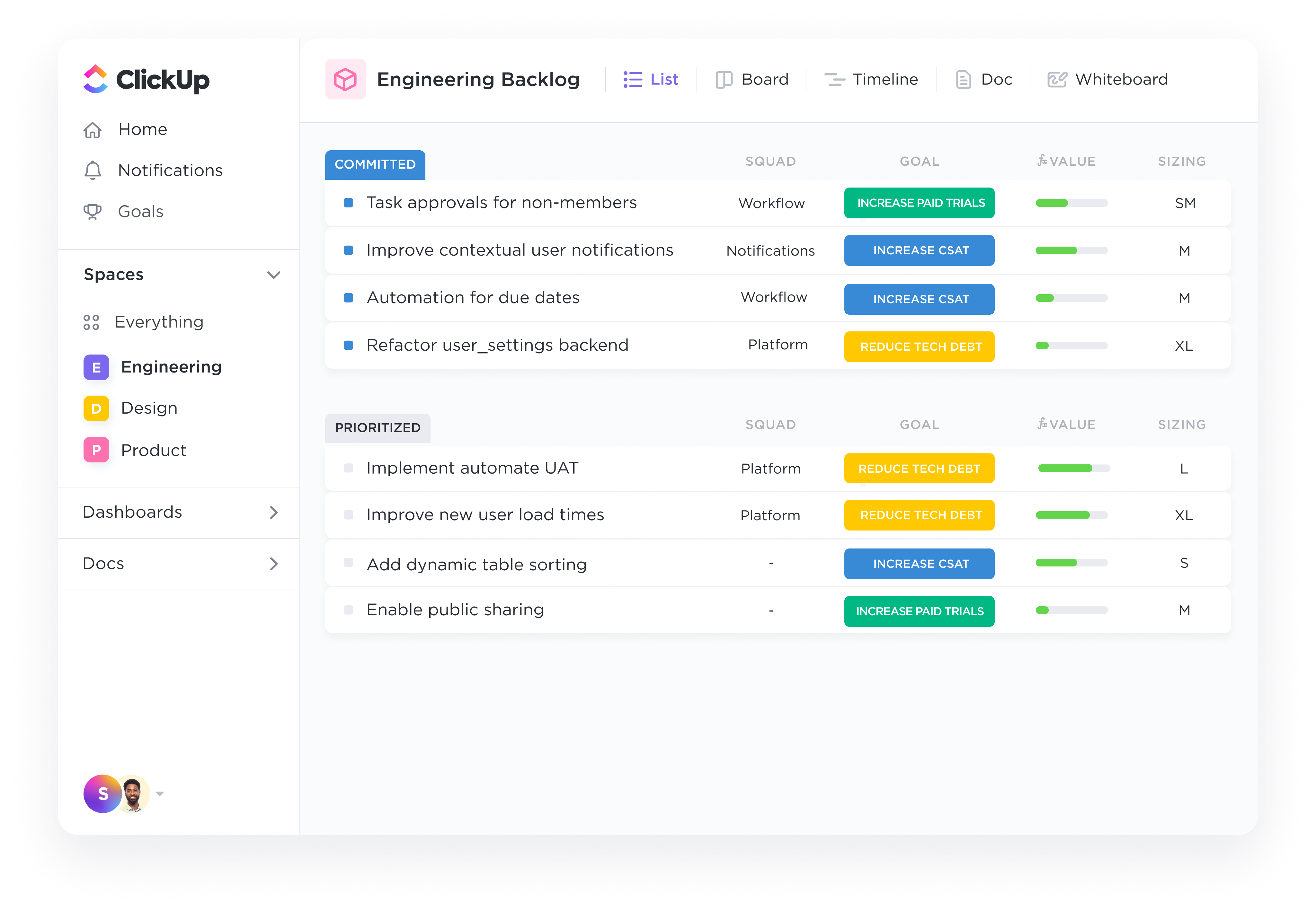The width and height of the screenshot is (1316, 912).
Task: Click the value progress bar for Automation for due dates
Action: (x=1071, y=298)
